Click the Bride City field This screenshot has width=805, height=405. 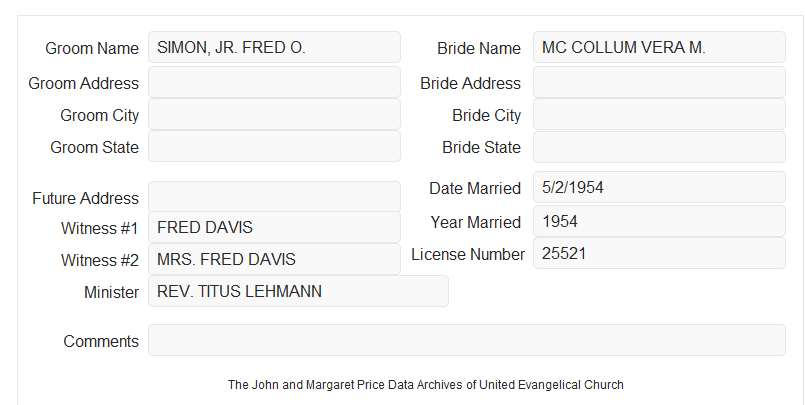point(659,114)
